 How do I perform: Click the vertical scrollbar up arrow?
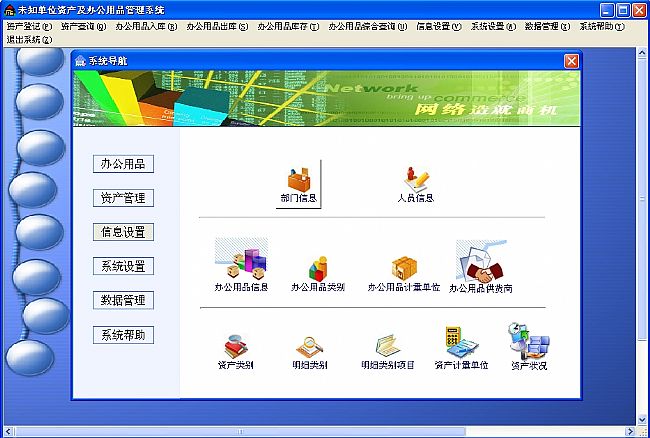tap(642, 53)
